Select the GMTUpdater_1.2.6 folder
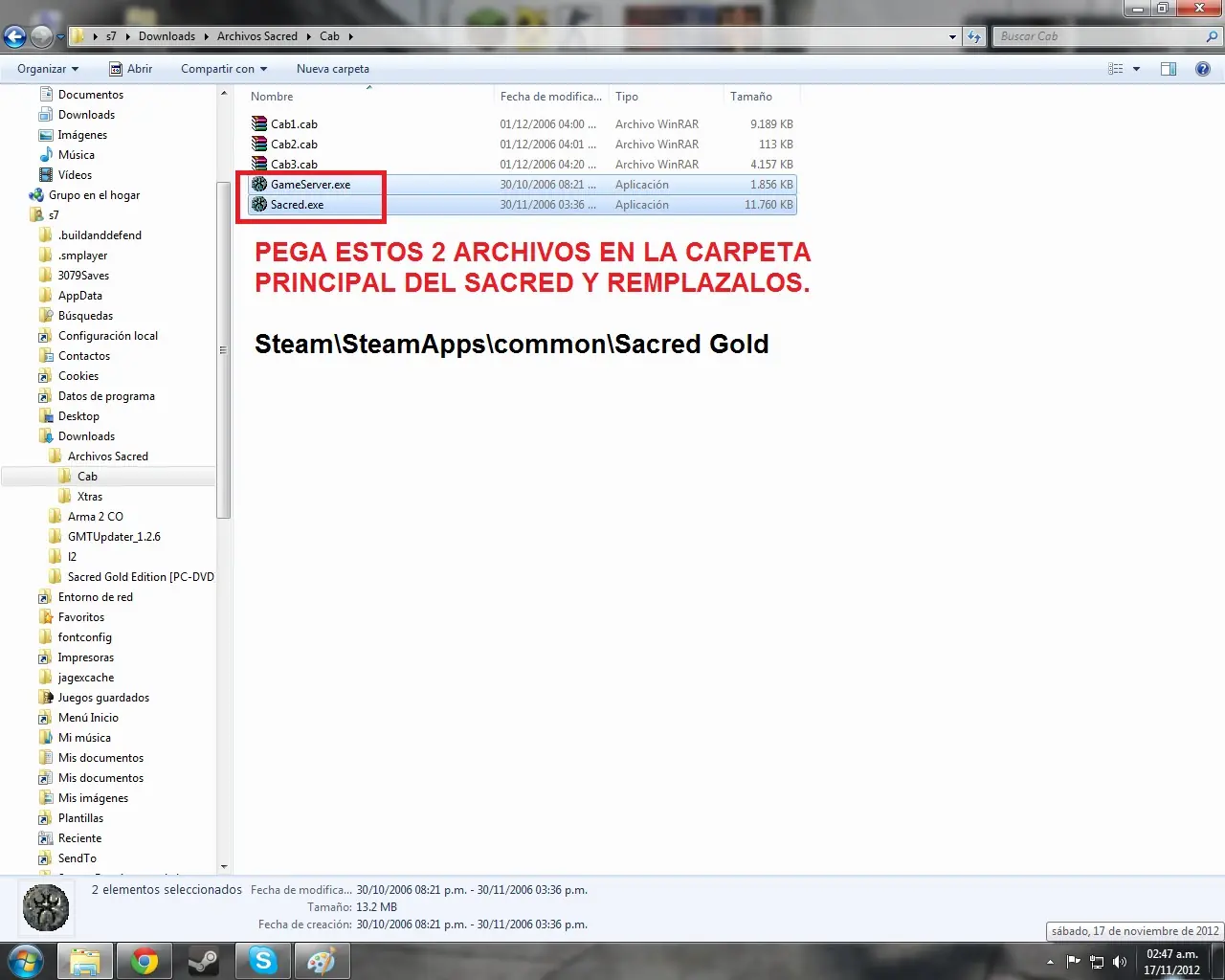Image resolution: width=1225 pixels, height=980 pixels. tap(114, 537)
